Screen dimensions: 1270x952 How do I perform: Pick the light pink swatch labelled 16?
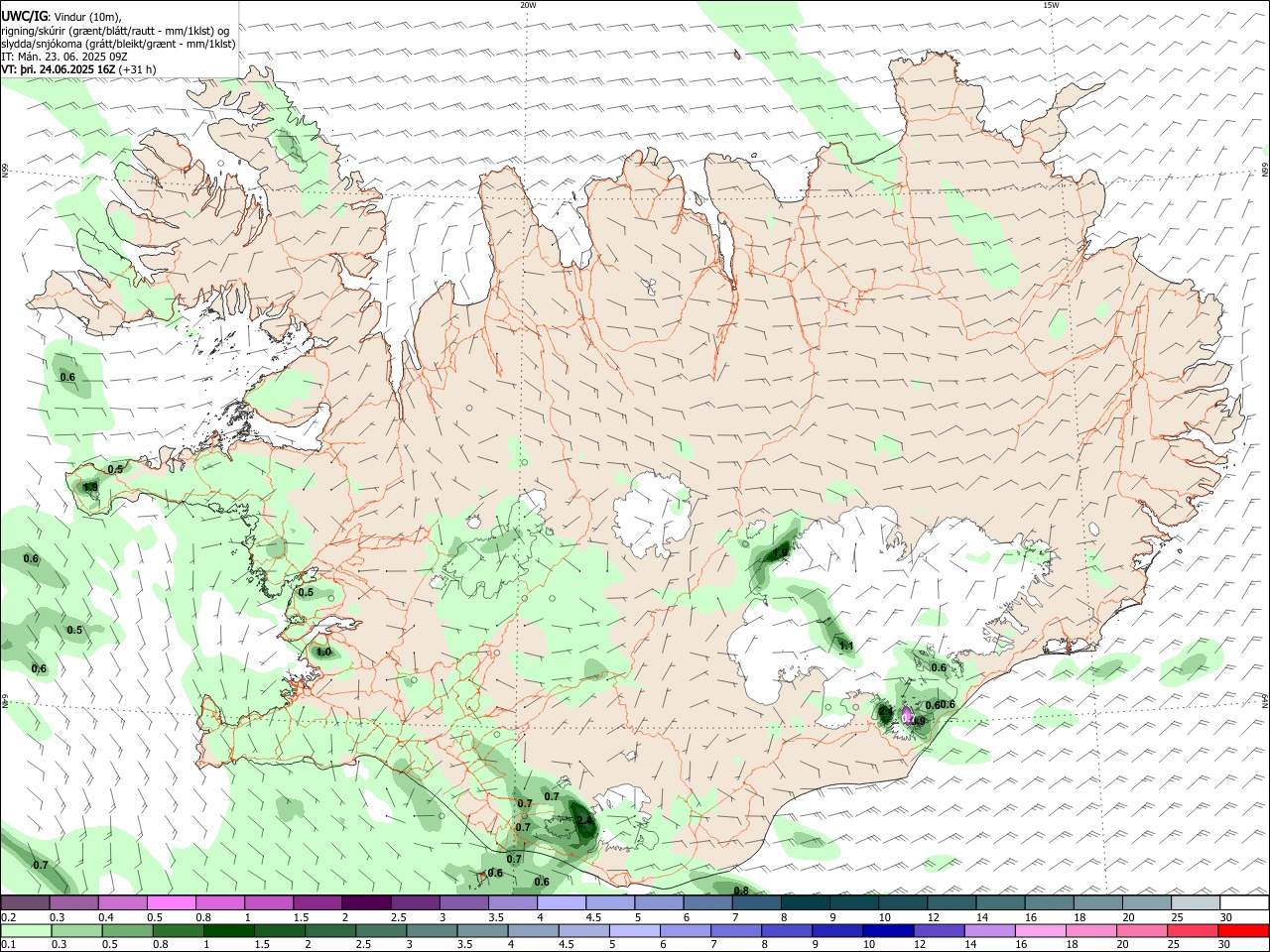pyautogui.click(x=1040, y=930)
